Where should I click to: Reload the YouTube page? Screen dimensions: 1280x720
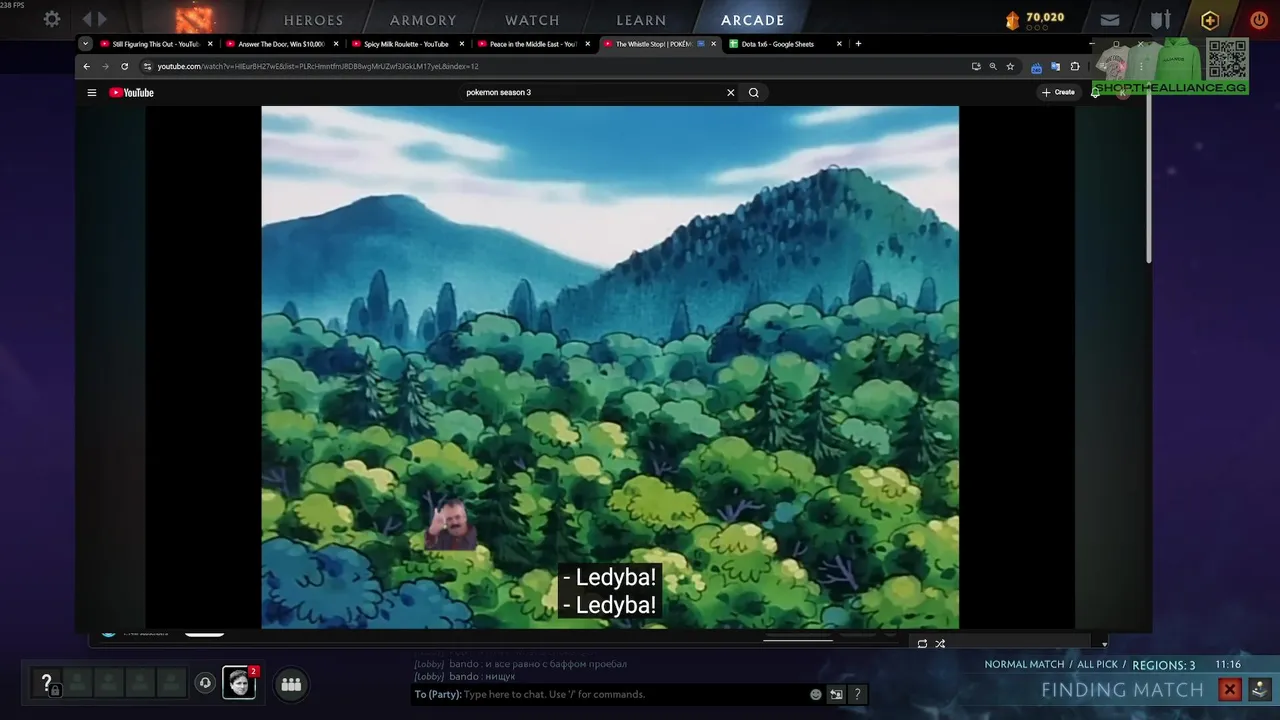tap(125, 66)
